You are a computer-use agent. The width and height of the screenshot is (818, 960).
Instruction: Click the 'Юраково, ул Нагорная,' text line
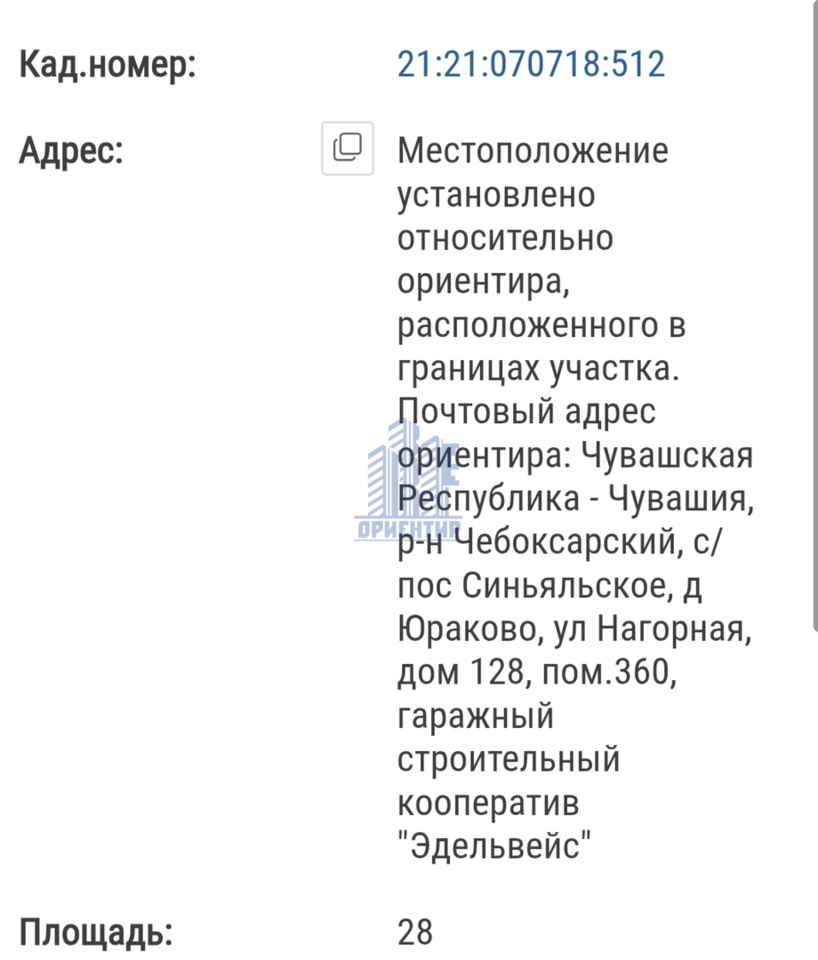tap(574, 629)
